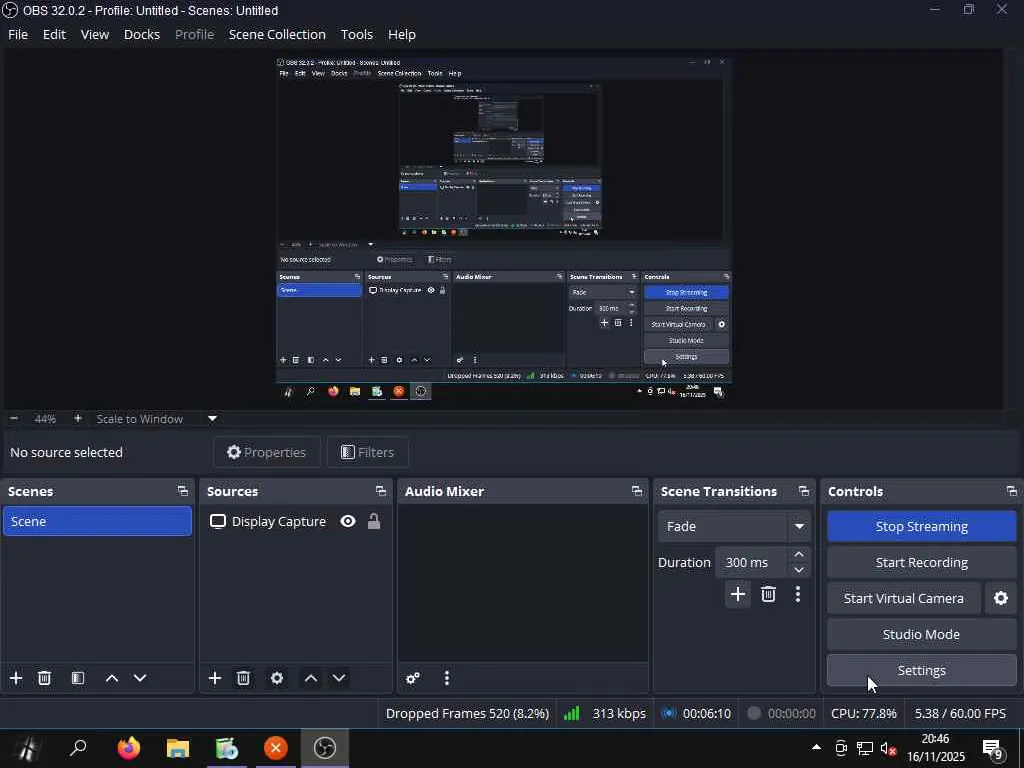Move source down arrow in Sources dock
The height and width of the screenshot is (768, 1024).
(339, 678)
